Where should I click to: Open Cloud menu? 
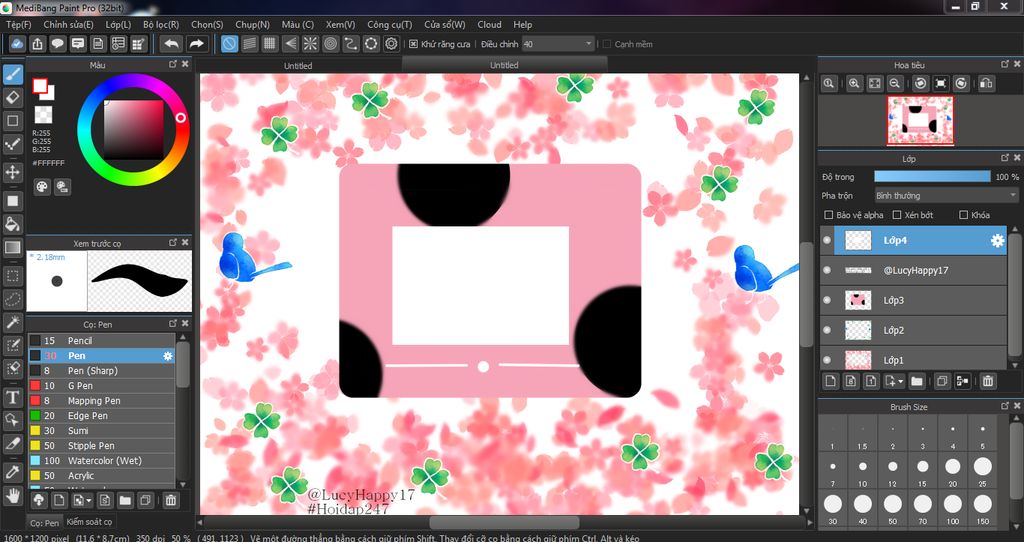[x=489, y=25]
